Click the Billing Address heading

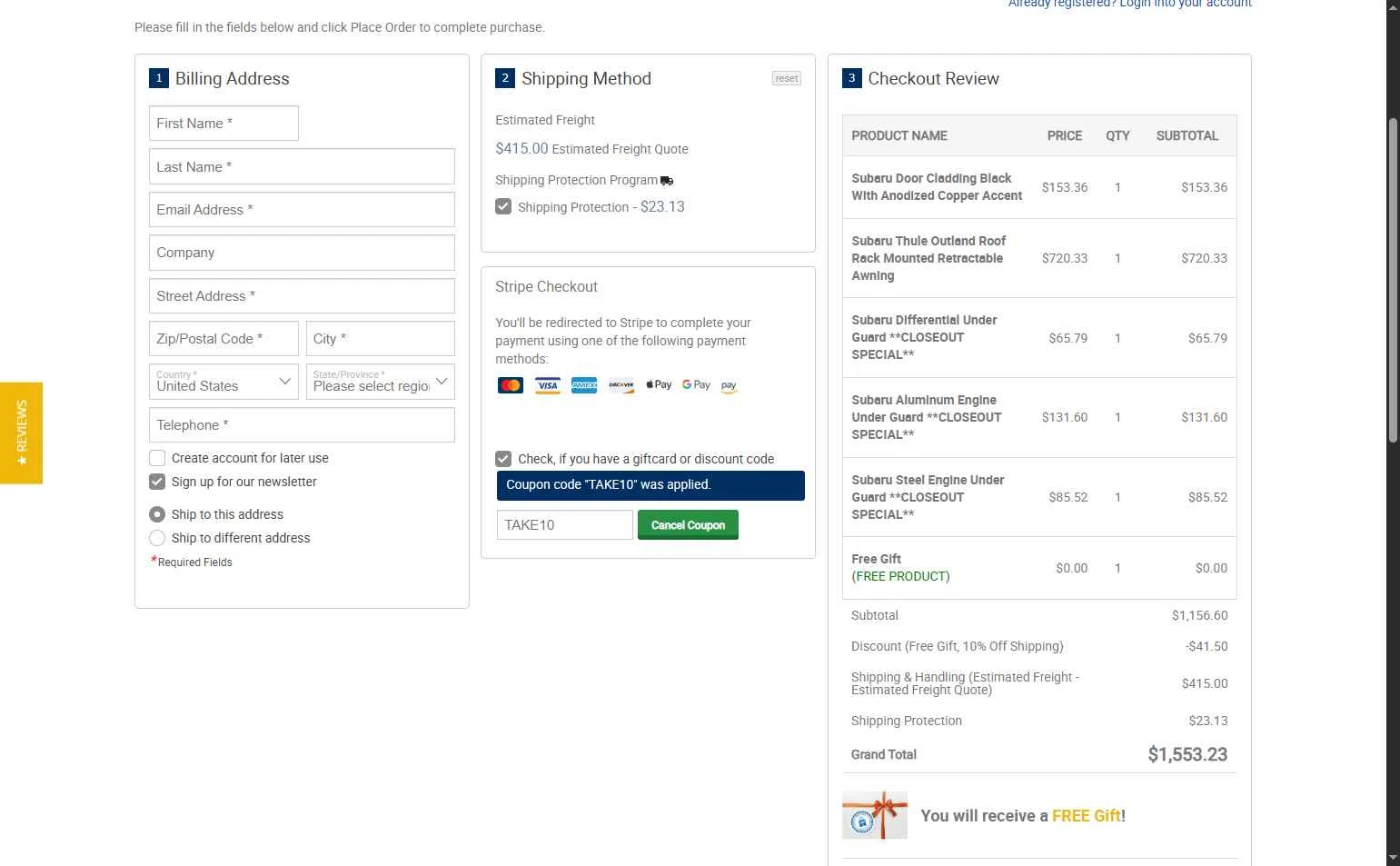[232, 79]
